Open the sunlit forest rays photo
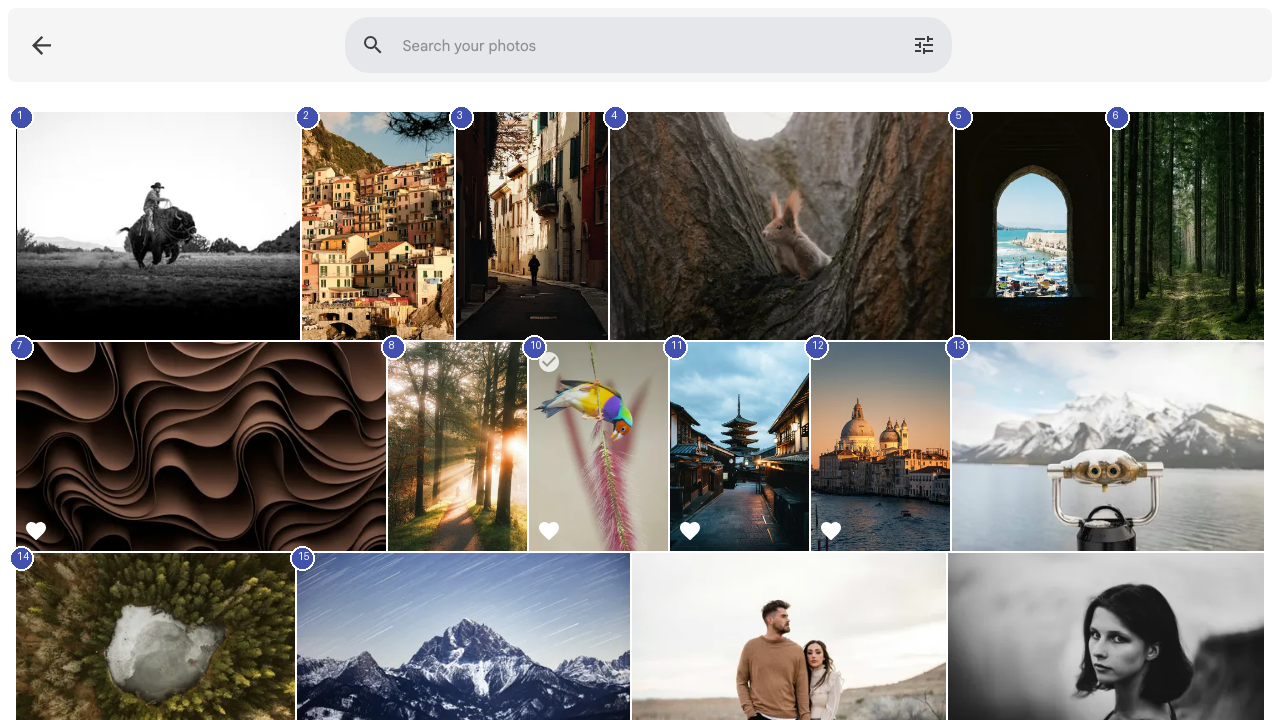The width and height of the screenshot is (1280, 720). click(x=457, y=445)
